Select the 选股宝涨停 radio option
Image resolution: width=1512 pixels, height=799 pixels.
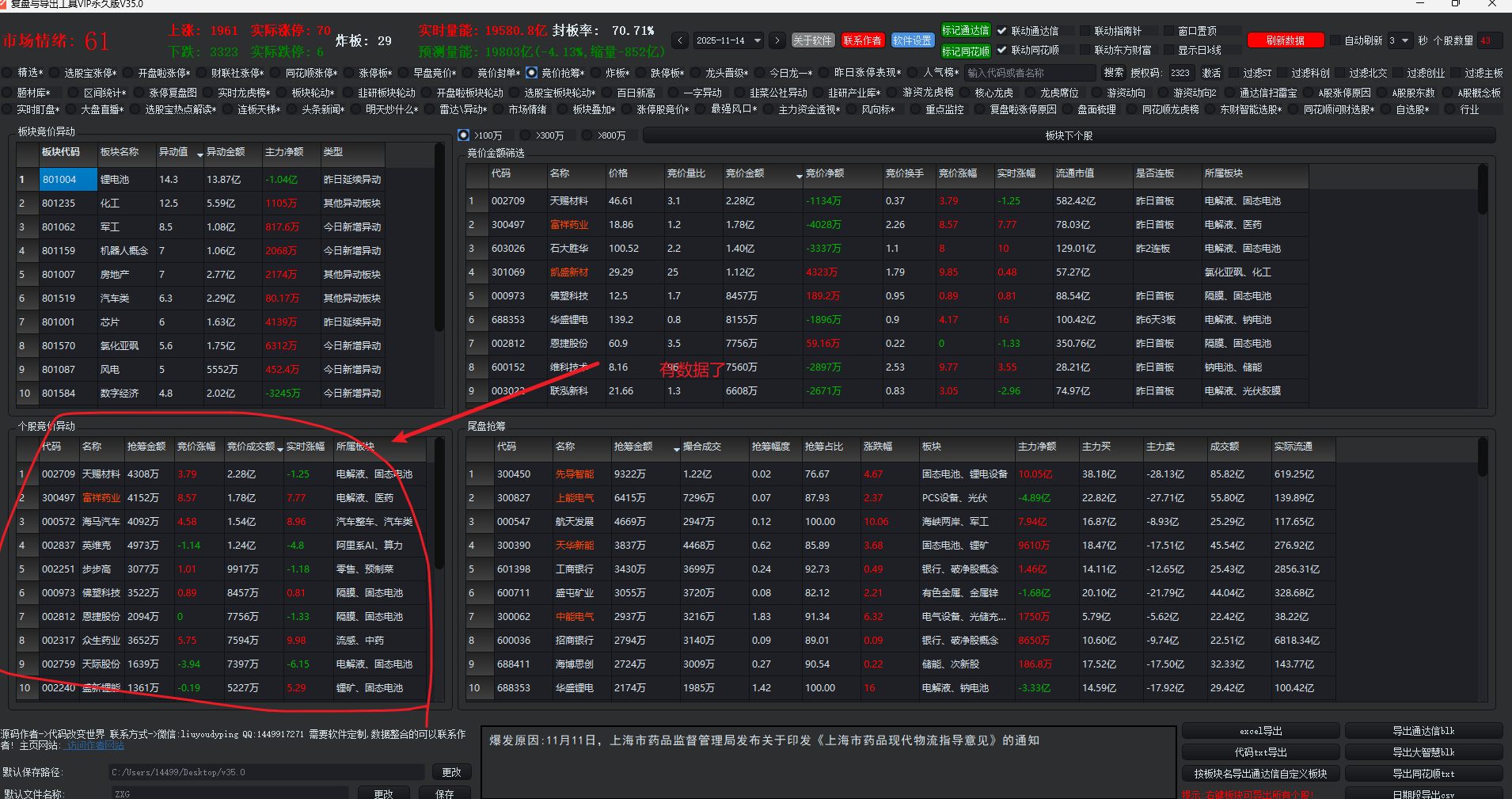click(x=55, y=73)
